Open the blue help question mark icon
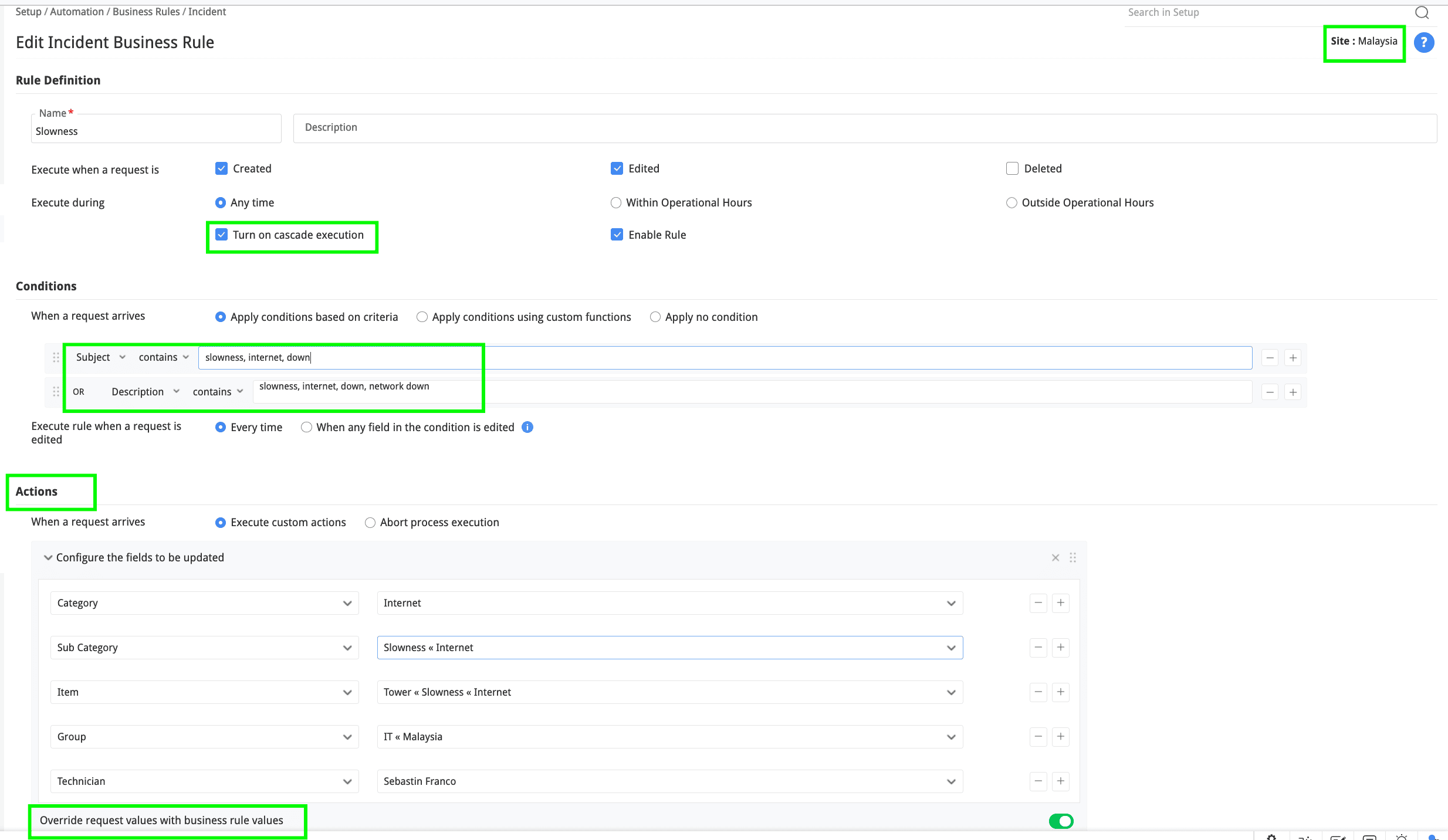This screenshot has width=1448, height=840. [1423, 42]
